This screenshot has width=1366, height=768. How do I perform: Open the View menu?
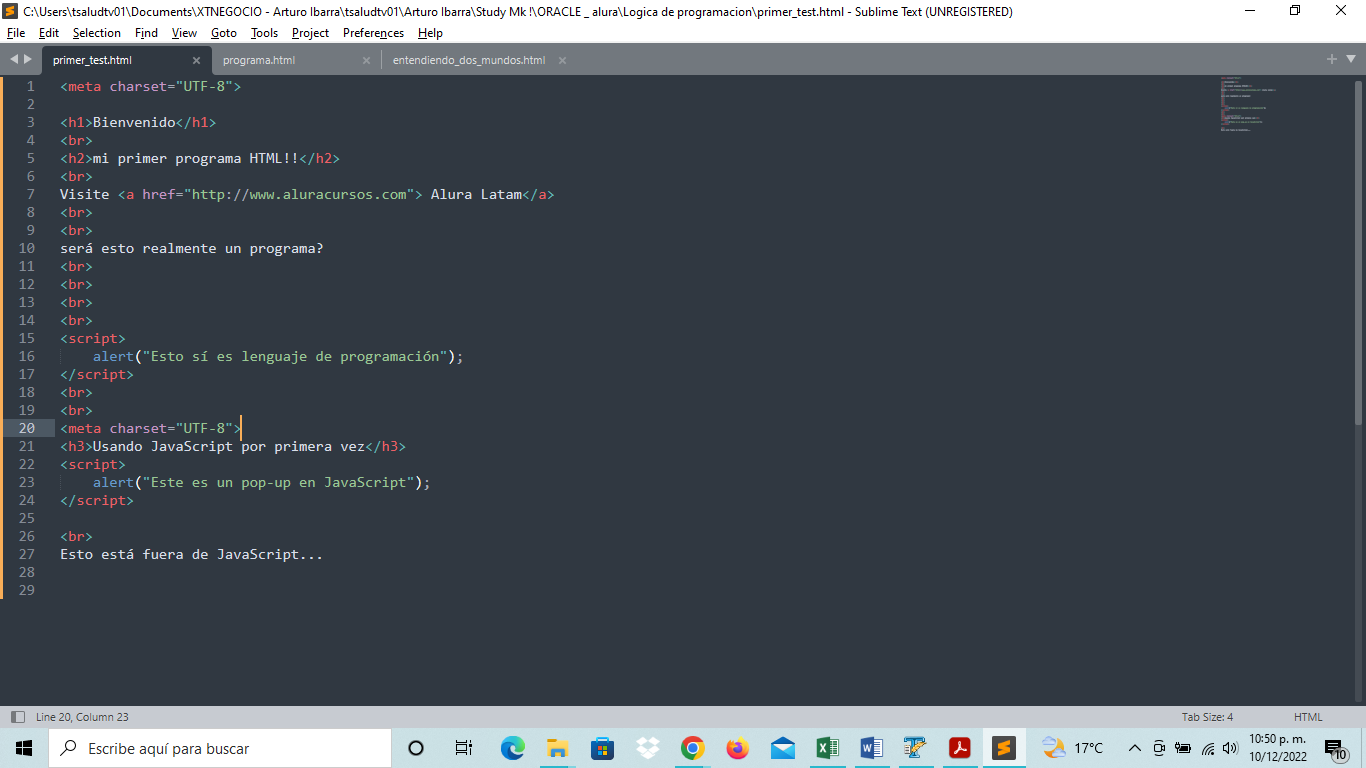coord(184,33)
